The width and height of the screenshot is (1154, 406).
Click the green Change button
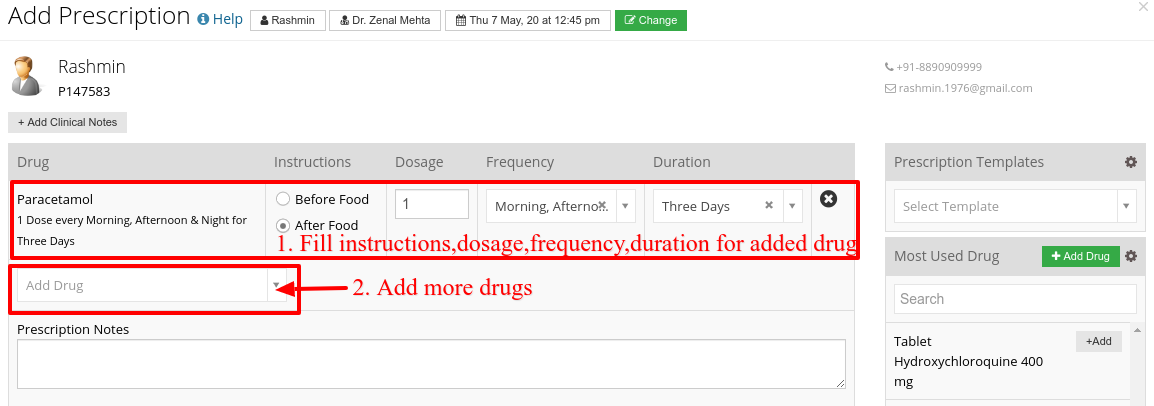651,21
